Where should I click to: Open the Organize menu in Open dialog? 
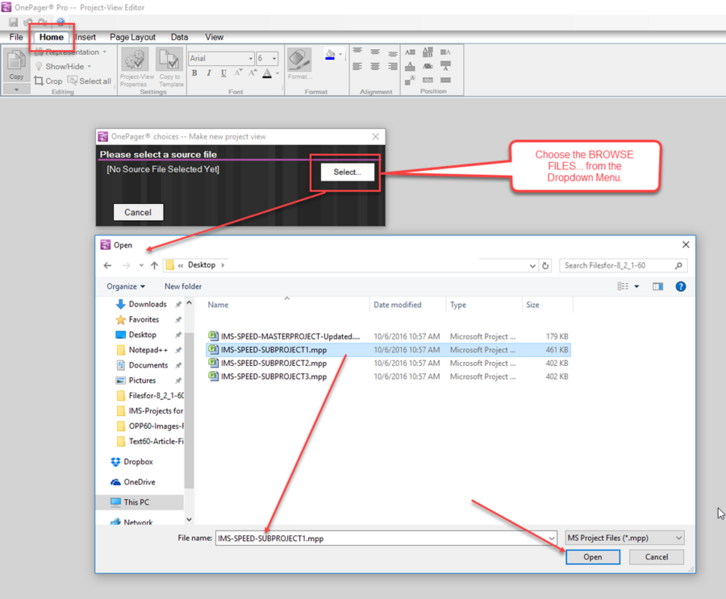(125, 287)
